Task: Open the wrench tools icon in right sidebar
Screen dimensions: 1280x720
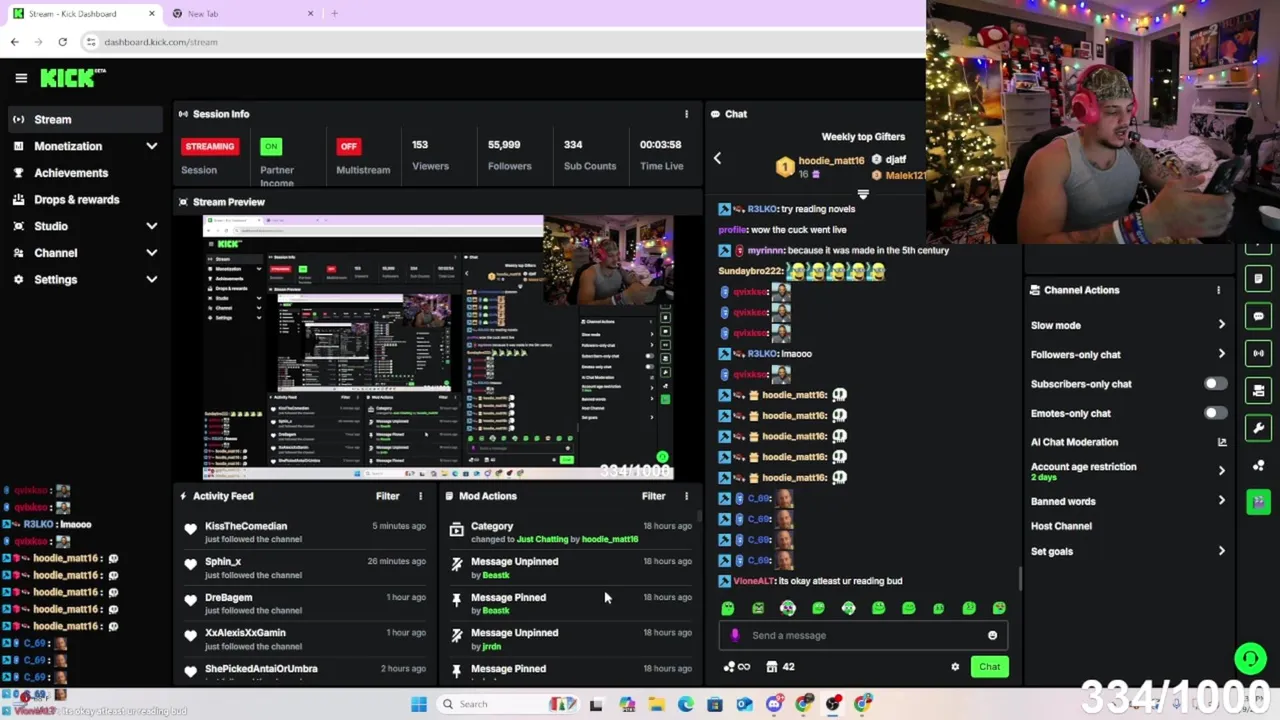Action: click(x=1259, y=428)
